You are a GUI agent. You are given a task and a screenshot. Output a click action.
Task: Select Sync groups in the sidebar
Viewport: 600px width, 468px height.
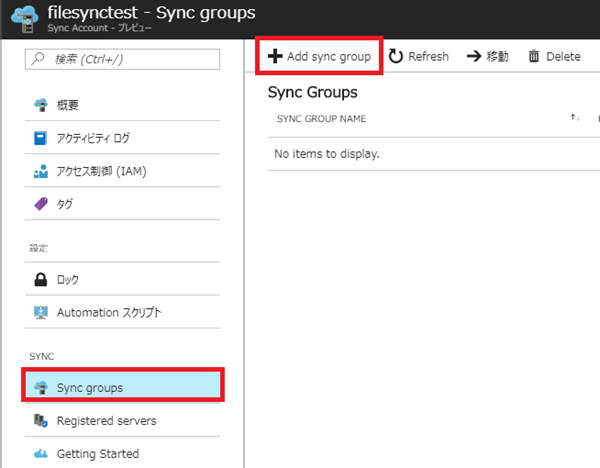122,387
